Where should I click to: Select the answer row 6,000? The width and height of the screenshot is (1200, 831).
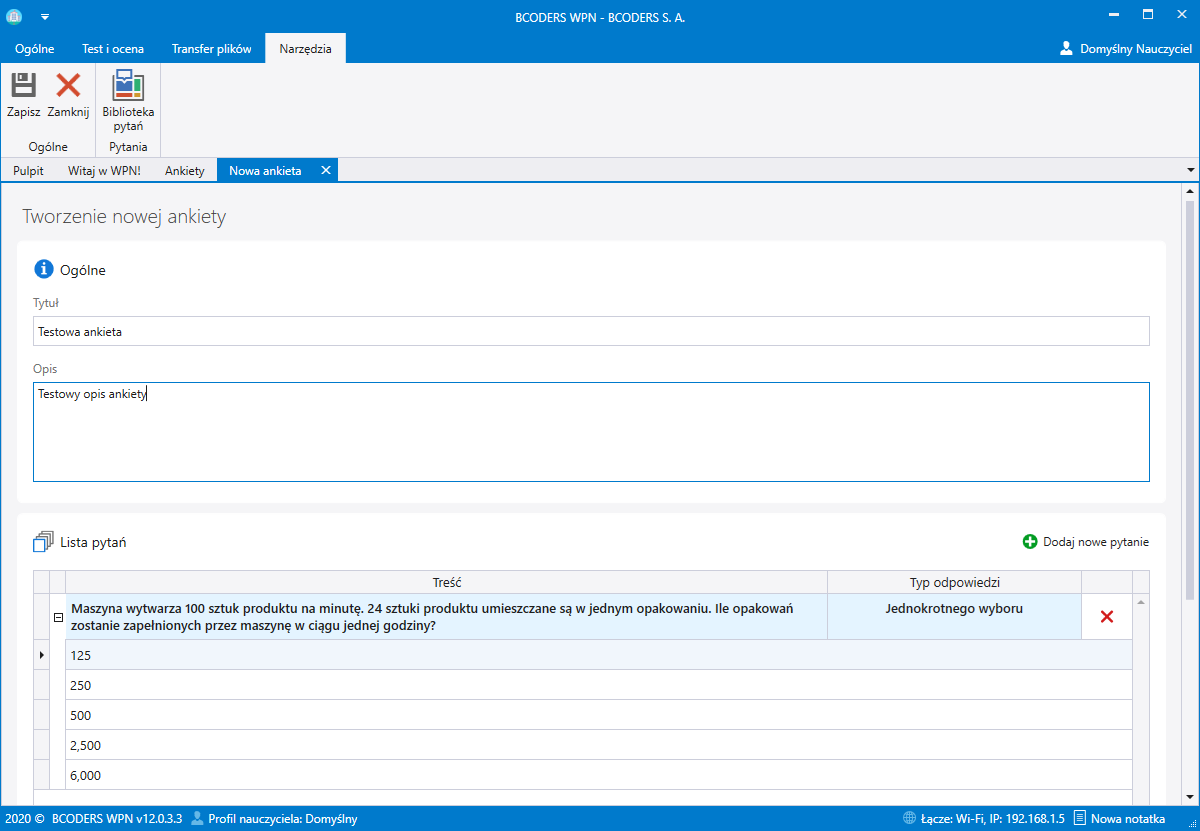pyautogui.click(x=599, y=775)
